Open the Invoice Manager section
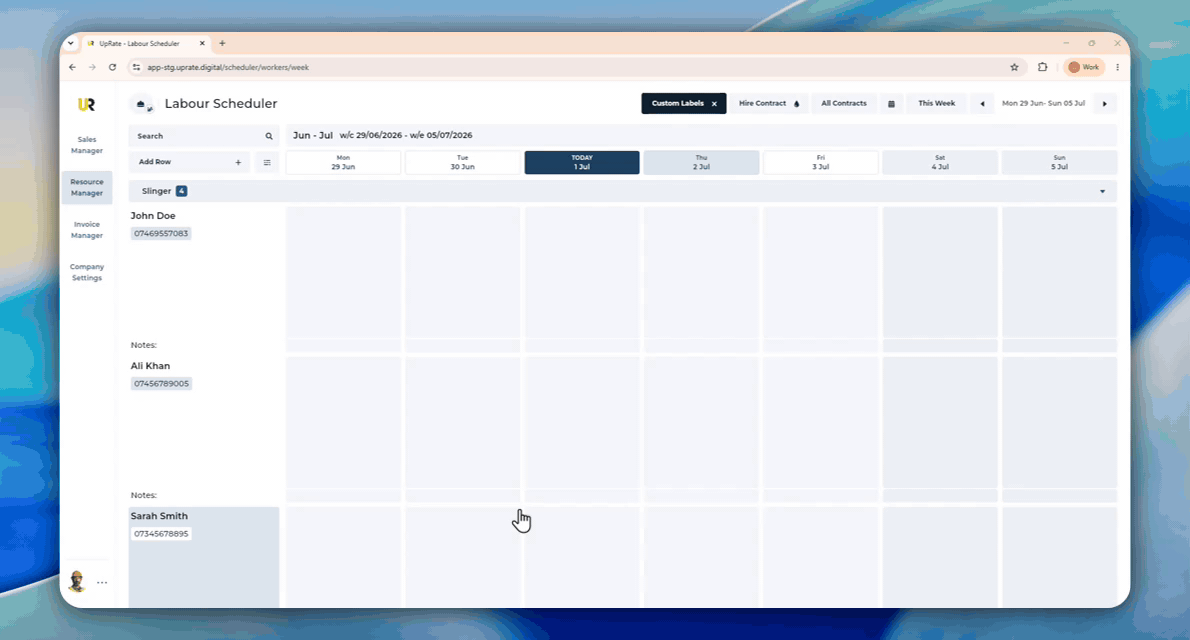The height and width of the screenshot is (640, 1190). 87,230
